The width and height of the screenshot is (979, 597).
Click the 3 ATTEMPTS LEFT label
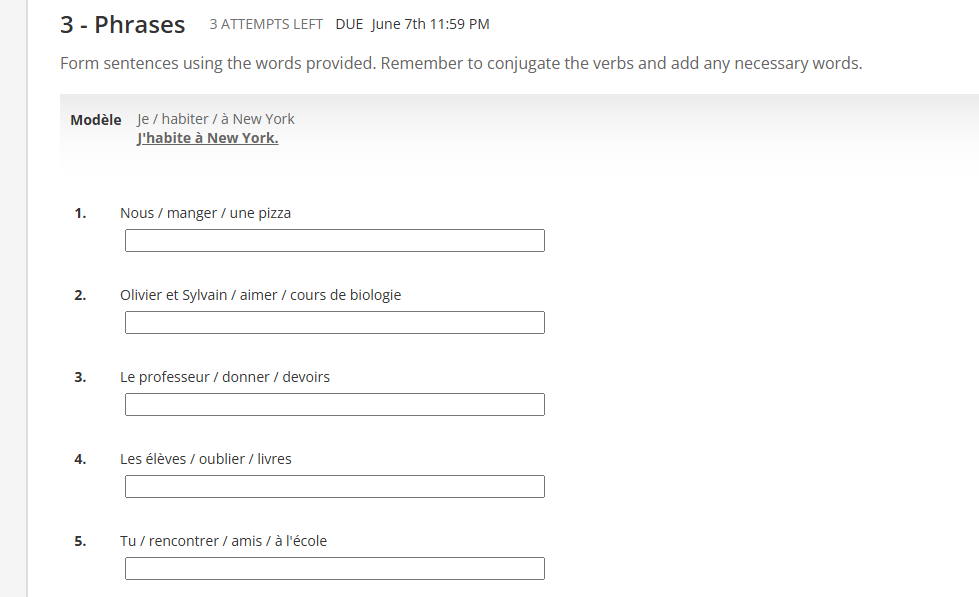pyautogui.click(x=265, y=24)
